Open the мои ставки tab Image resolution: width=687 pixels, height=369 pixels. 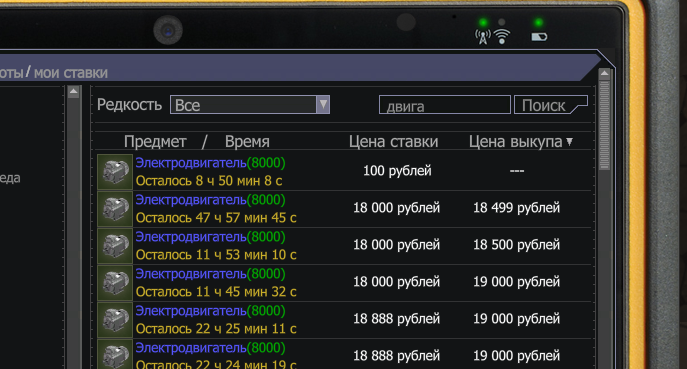(71, 72)
